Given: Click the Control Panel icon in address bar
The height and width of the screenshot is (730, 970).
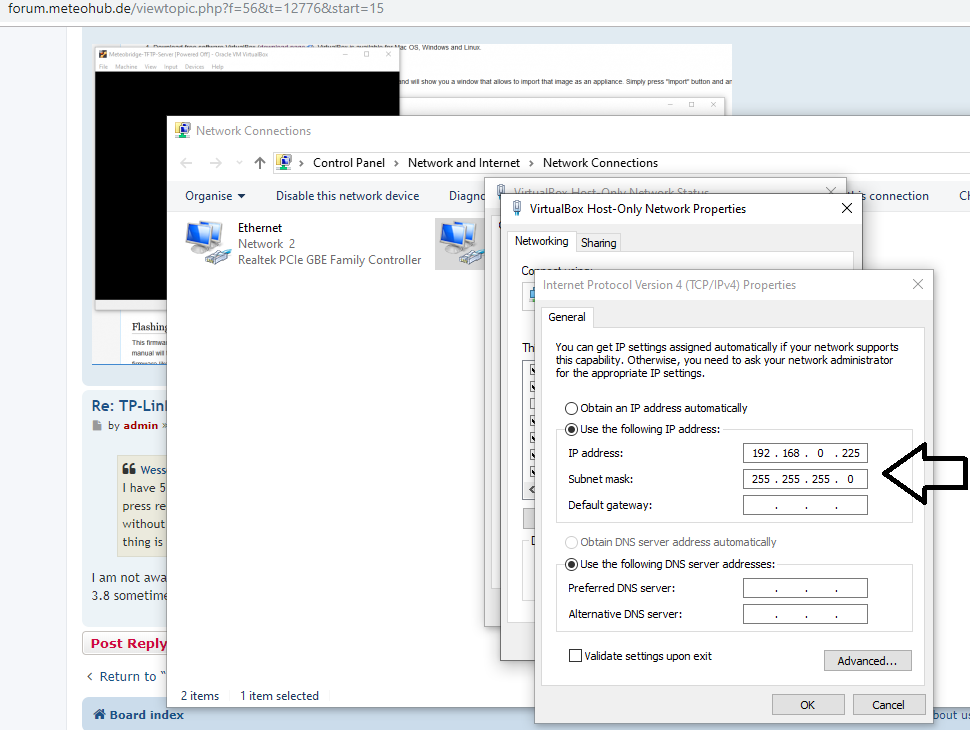Looking at the screenshot, I should pos(285,163).
